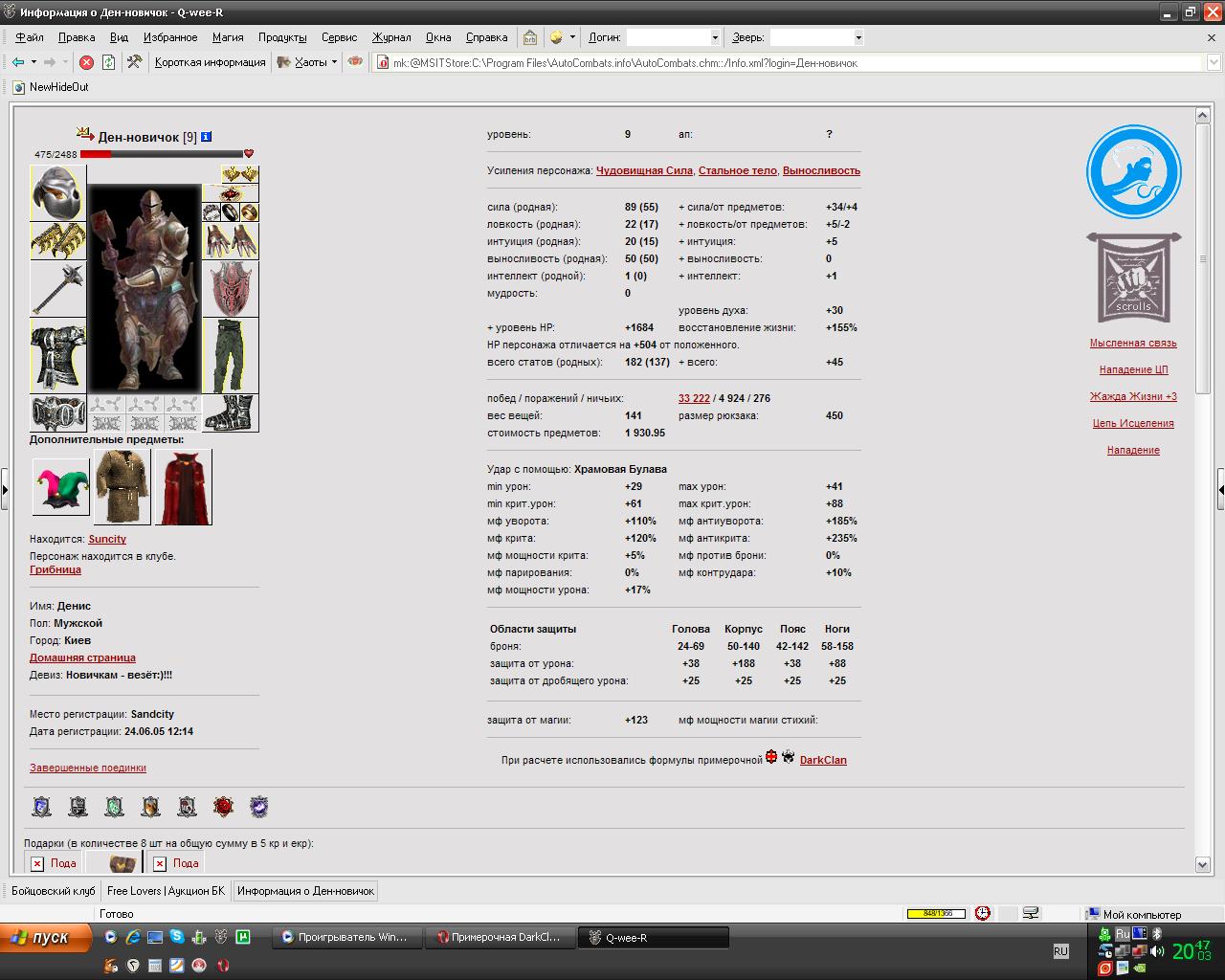Expand the back button history arrow
The height and width of the screenshot is (980, 1225).
[33, 62]
